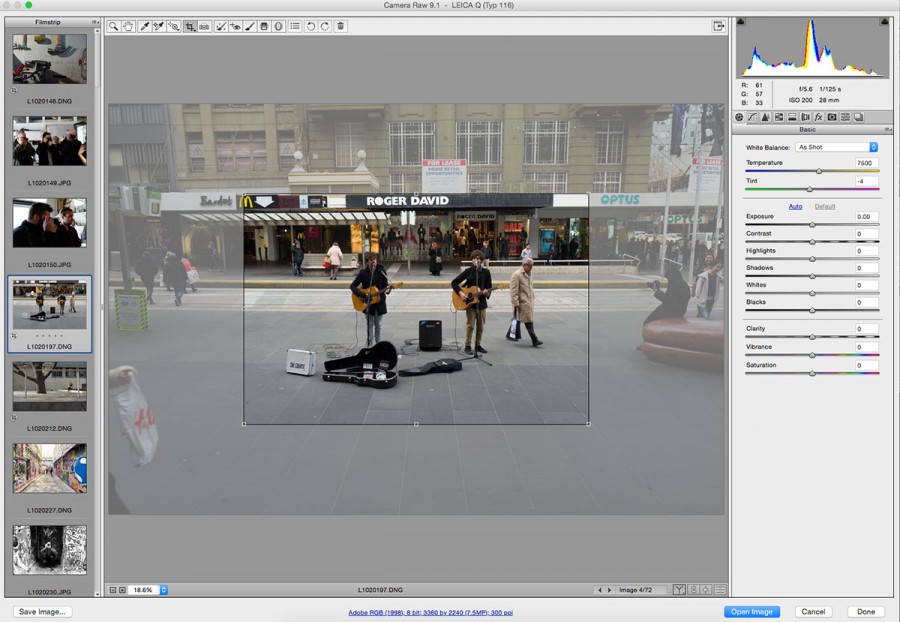This screenshot has height=622, width=900.
Task: Open the Camera Raw preferences dialog
Action: click(295, 26)
